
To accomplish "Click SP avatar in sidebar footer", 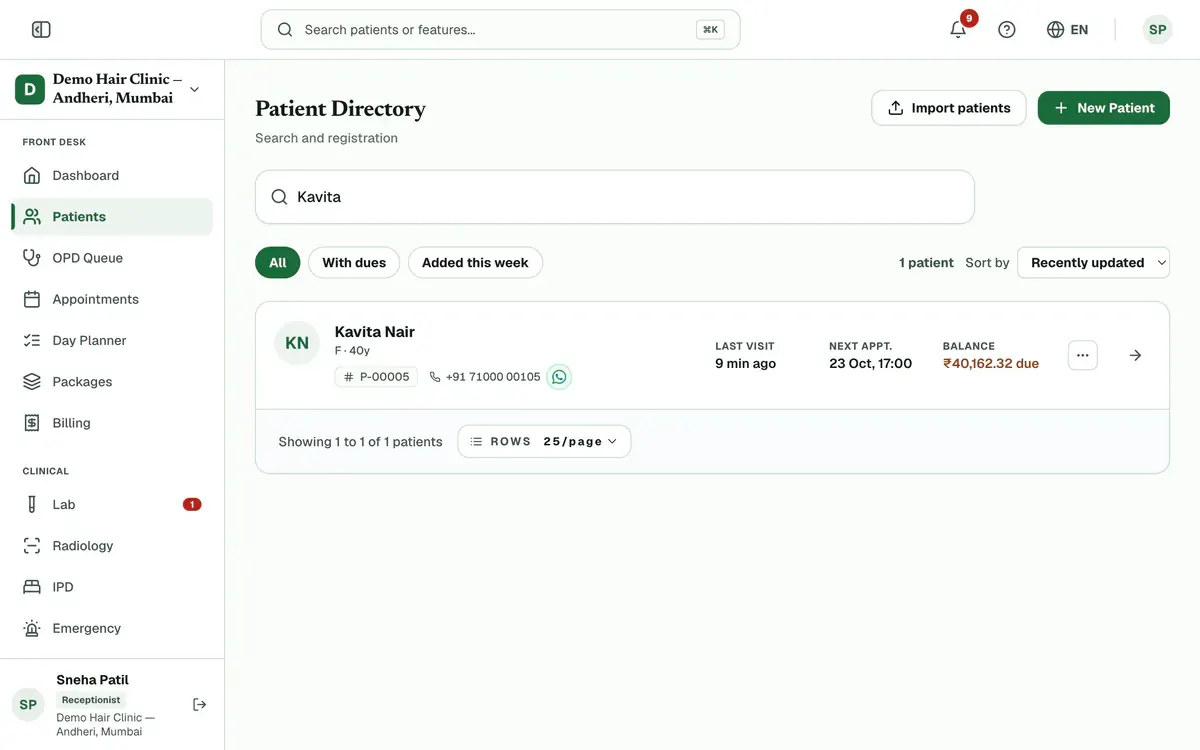I will [x=28, y=705].
